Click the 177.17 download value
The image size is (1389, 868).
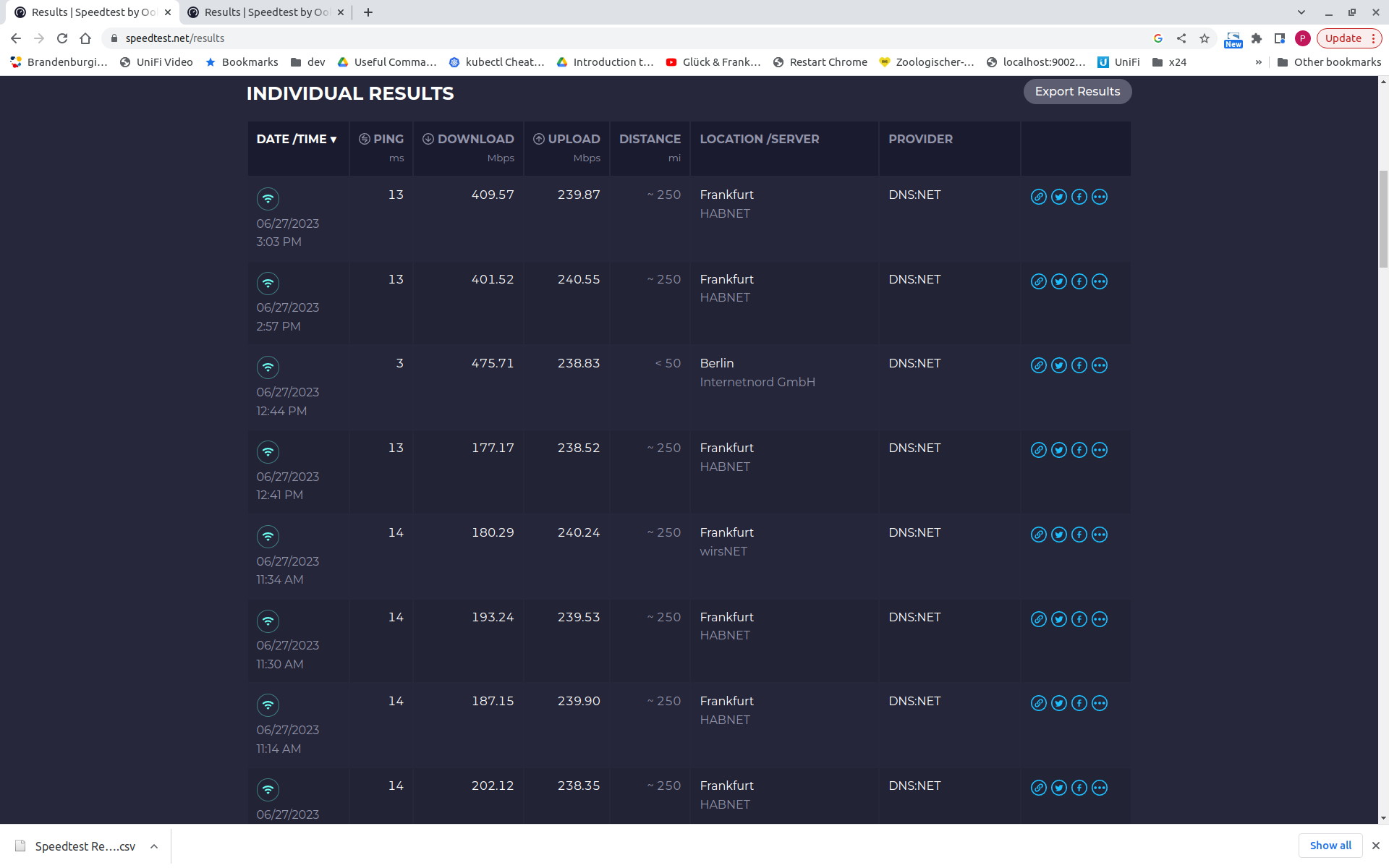(x=492, y=448)
